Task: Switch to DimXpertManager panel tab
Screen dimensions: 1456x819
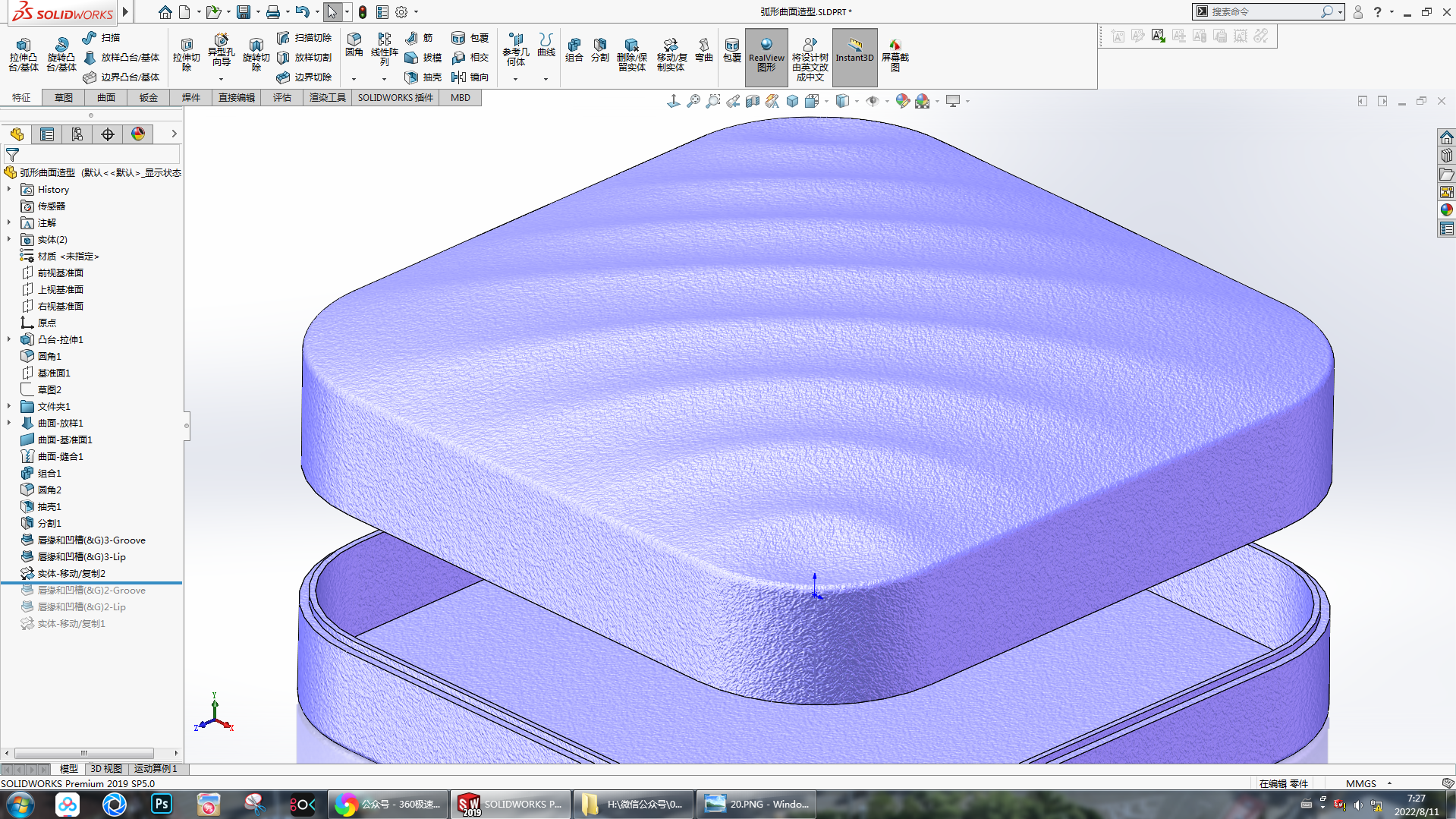Action: (108, 134)
